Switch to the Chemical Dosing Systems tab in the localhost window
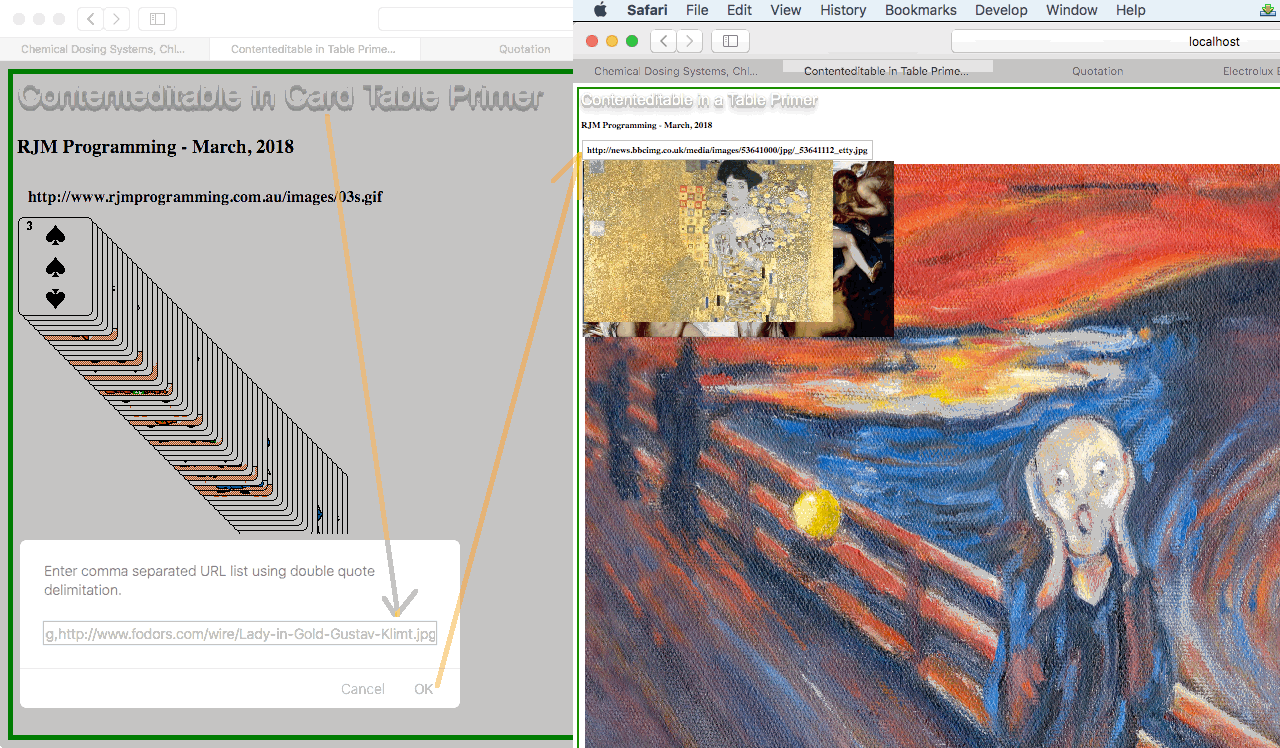This screenshot has height=748, width=1280. click(676, 71)
